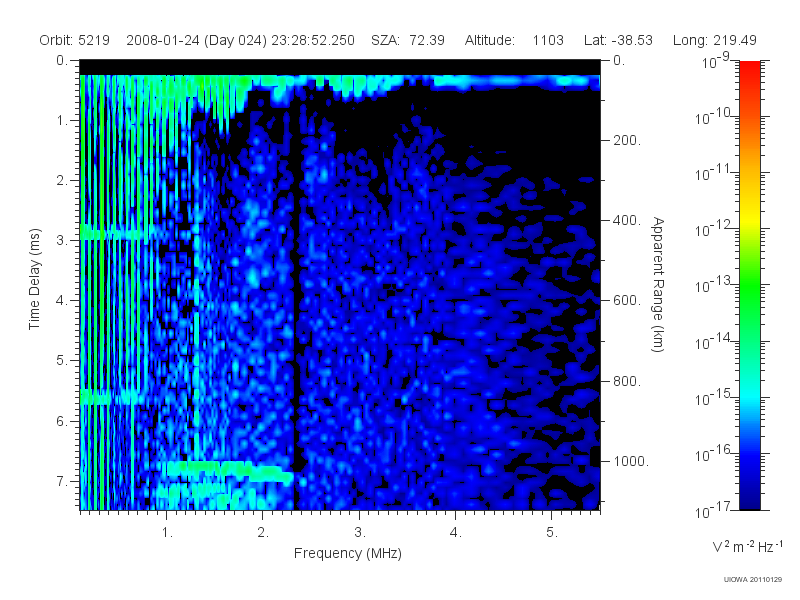Screen dimensions: 800x600
Task: Click the Frequency (MHz) axis label
Action: [348, 554]
